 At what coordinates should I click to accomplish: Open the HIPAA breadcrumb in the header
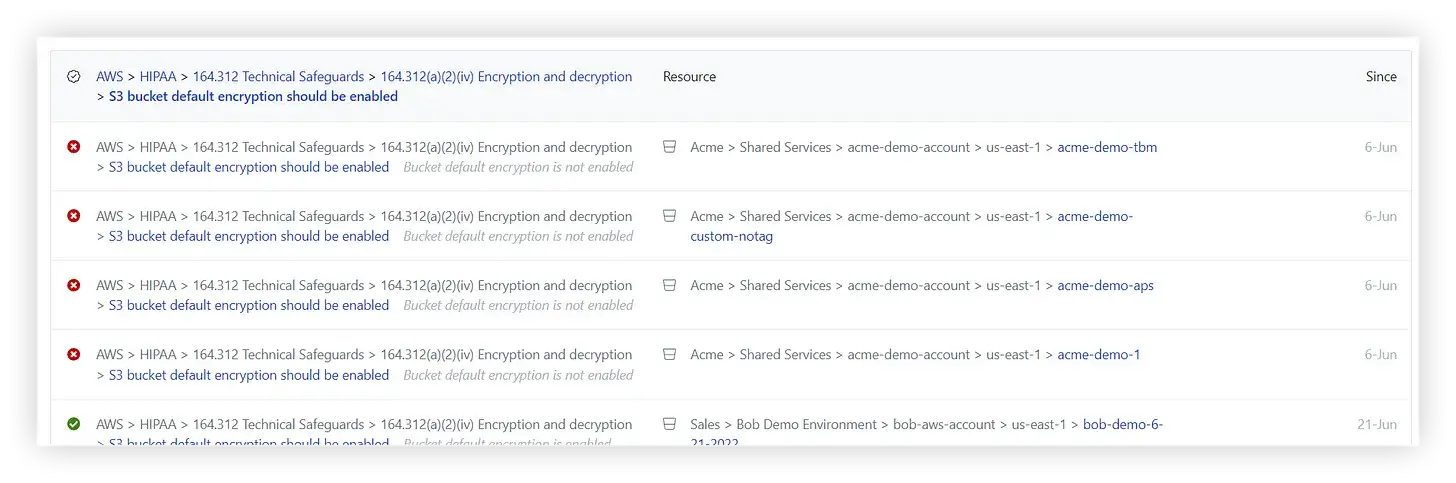click(x=158, y=77)
